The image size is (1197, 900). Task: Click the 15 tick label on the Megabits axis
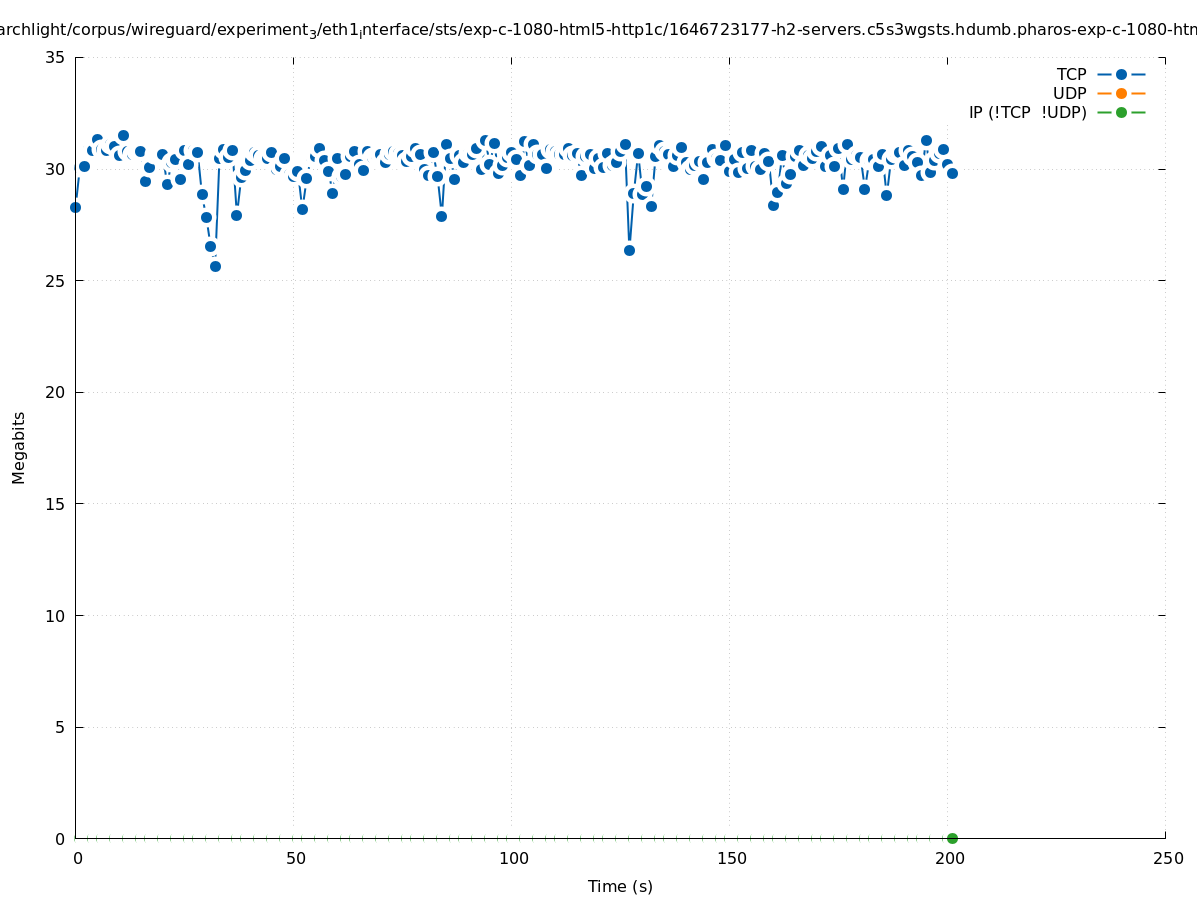coord(54,504)
